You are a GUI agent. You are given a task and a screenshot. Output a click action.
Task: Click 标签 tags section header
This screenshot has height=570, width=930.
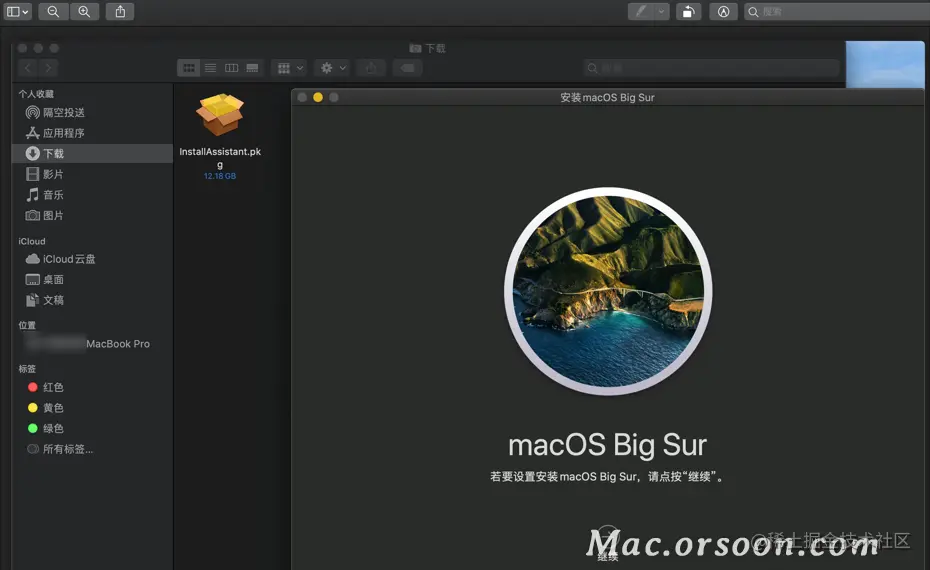(x=27, y=369)
